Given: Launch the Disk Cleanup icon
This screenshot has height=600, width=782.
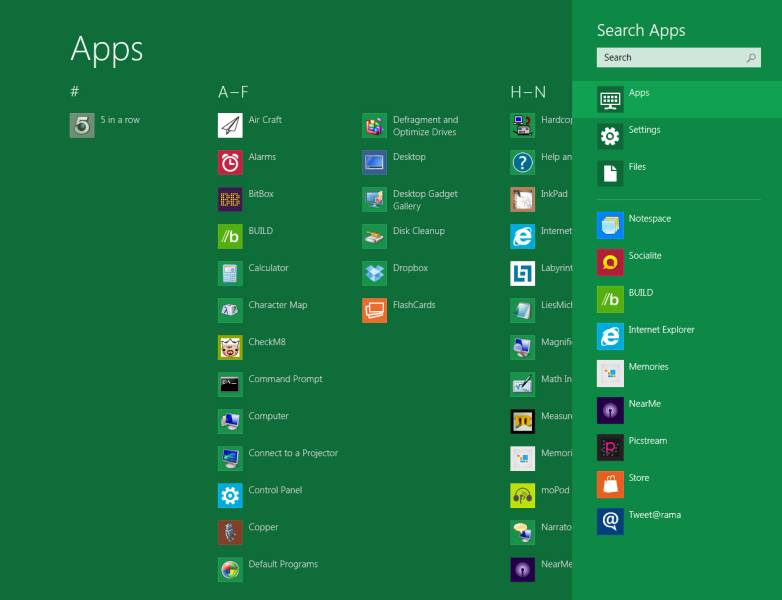Looking at the screenshot, I should coord(374,236).
